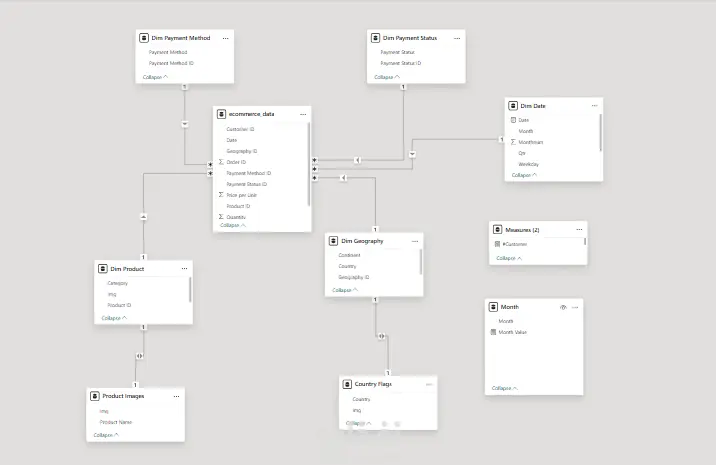
Task: Click the visibility eye icon on Month table
Action: 563,307
